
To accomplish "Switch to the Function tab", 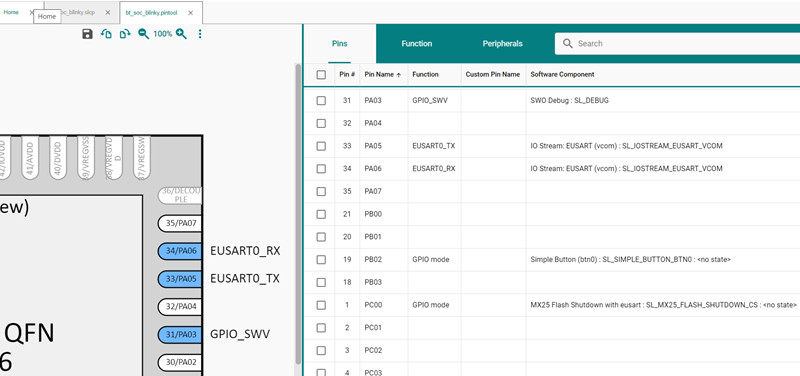I will click(416, 43).
